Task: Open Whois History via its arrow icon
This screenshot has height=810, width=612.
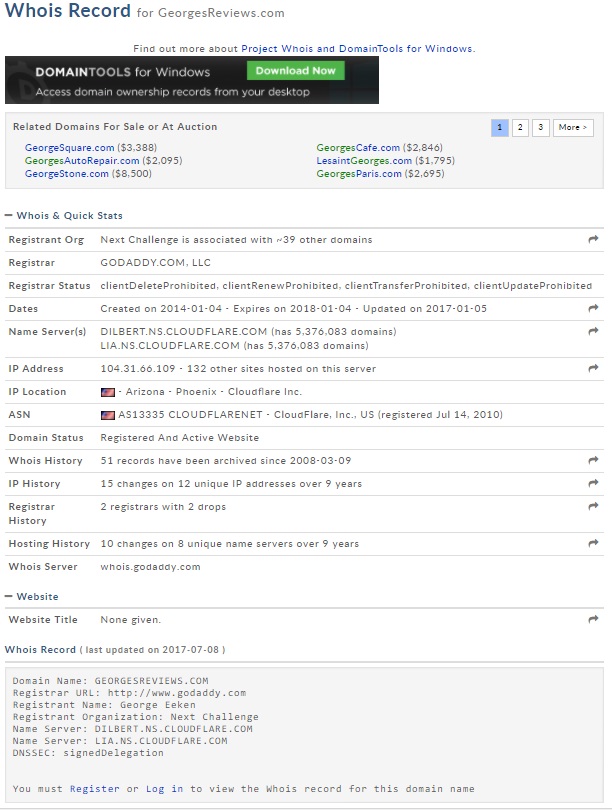Action: click(593, 461)
